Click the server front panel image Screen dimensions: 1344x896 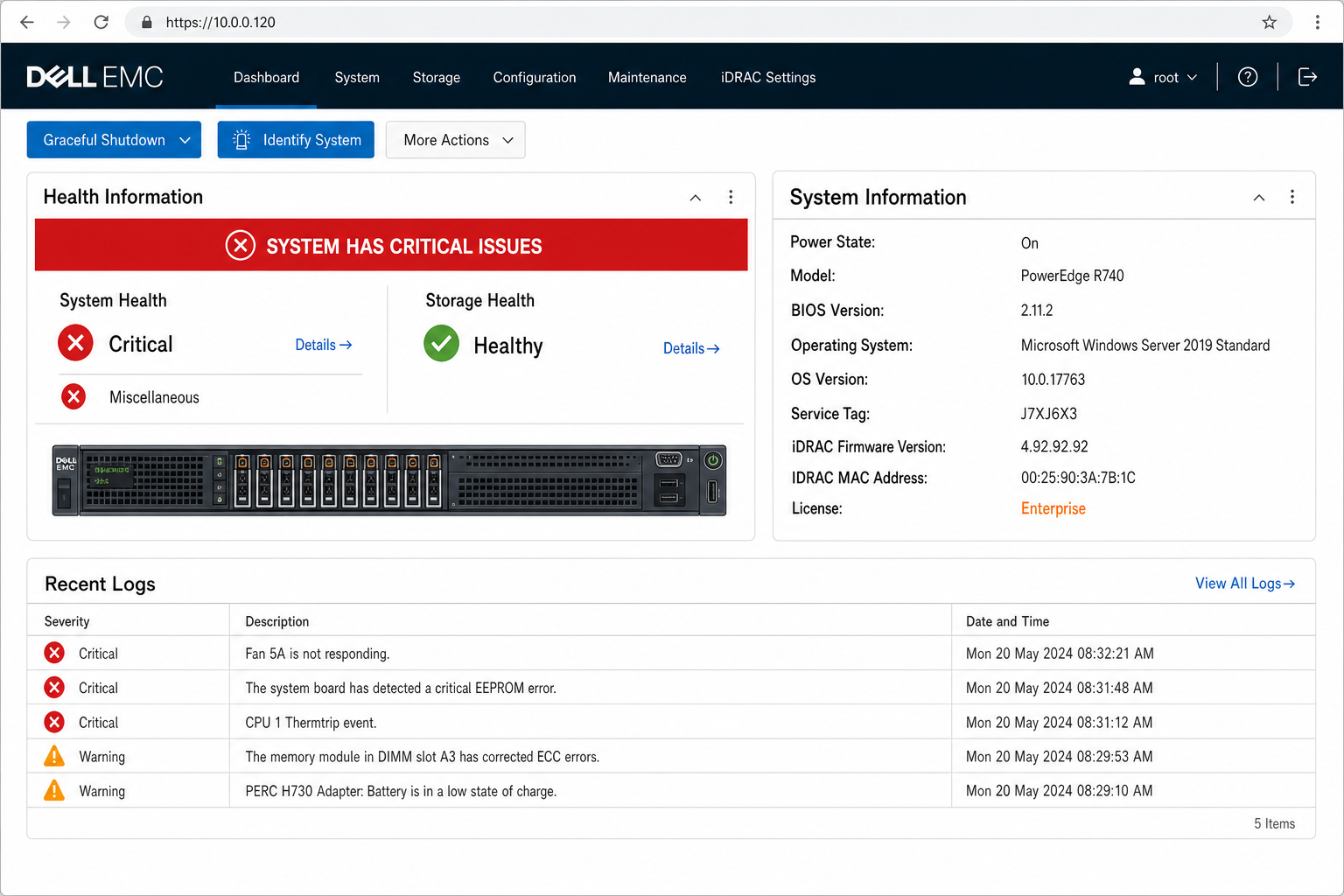(x=389, y=480)
